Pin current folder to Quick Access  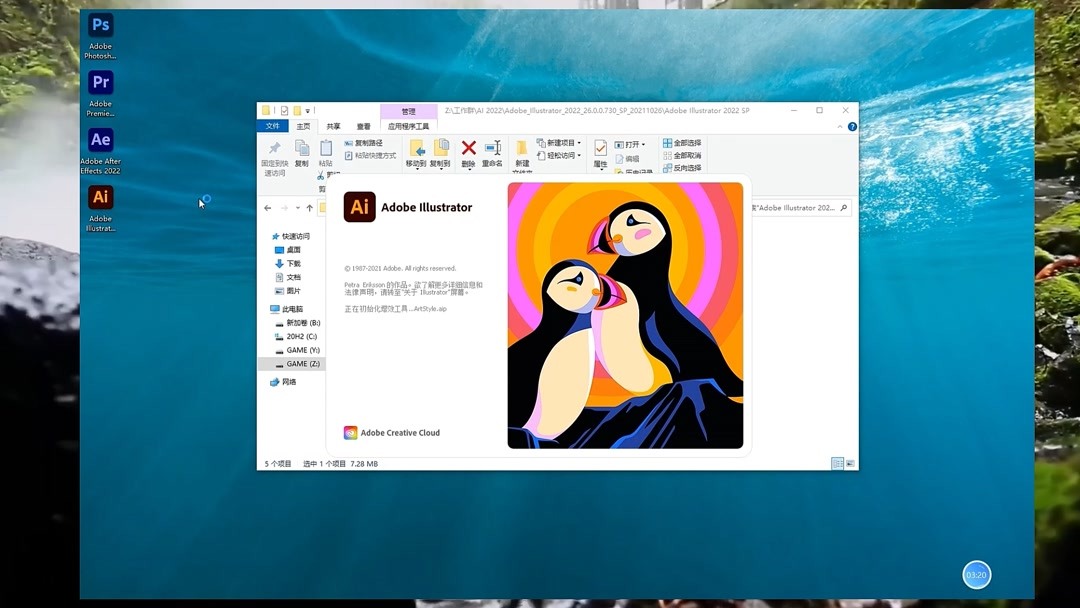(x=275, y=152)
